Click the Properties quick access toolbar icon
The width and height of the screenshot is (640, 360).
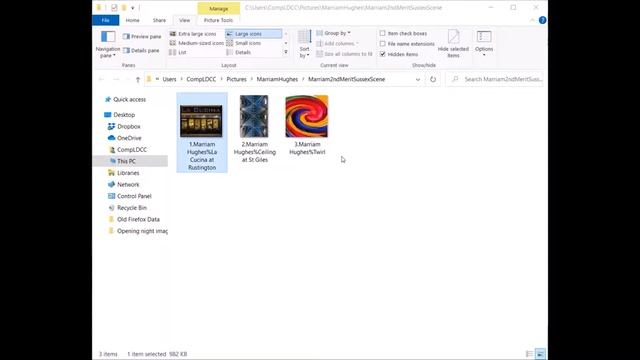click(x=114, y=8)
